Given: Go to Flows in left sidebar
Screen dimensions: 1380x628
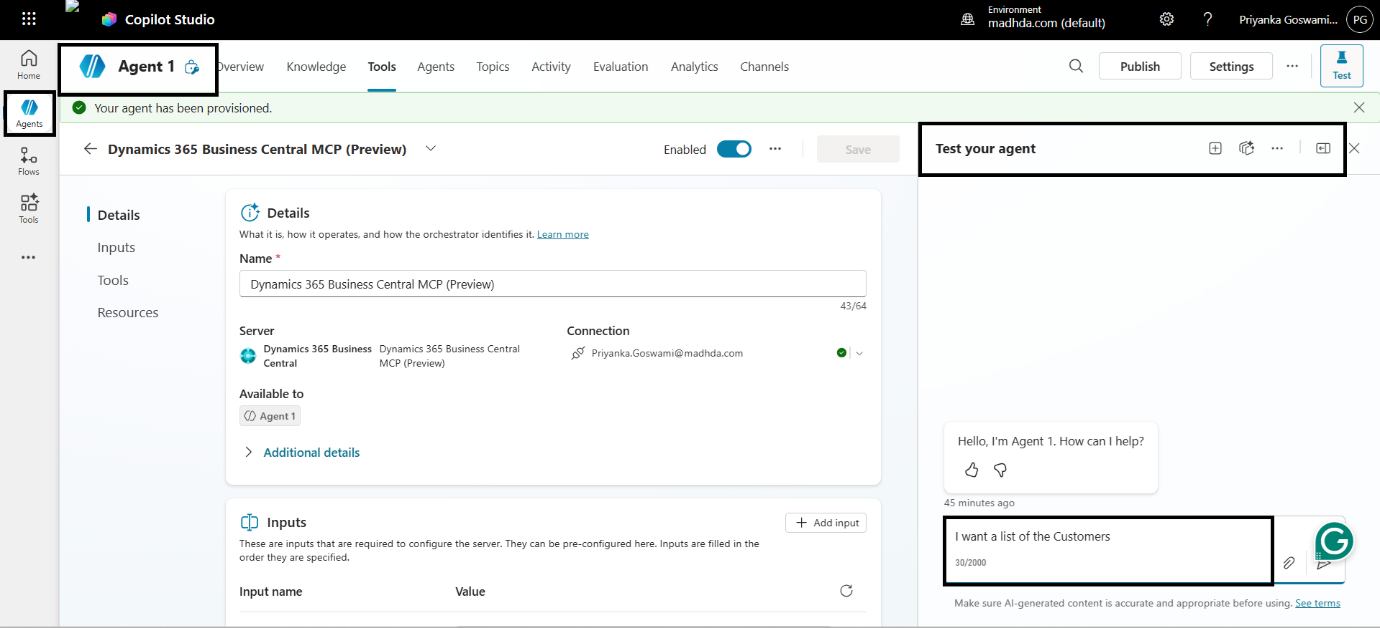Looking at the screenshot, I should 29,161.
